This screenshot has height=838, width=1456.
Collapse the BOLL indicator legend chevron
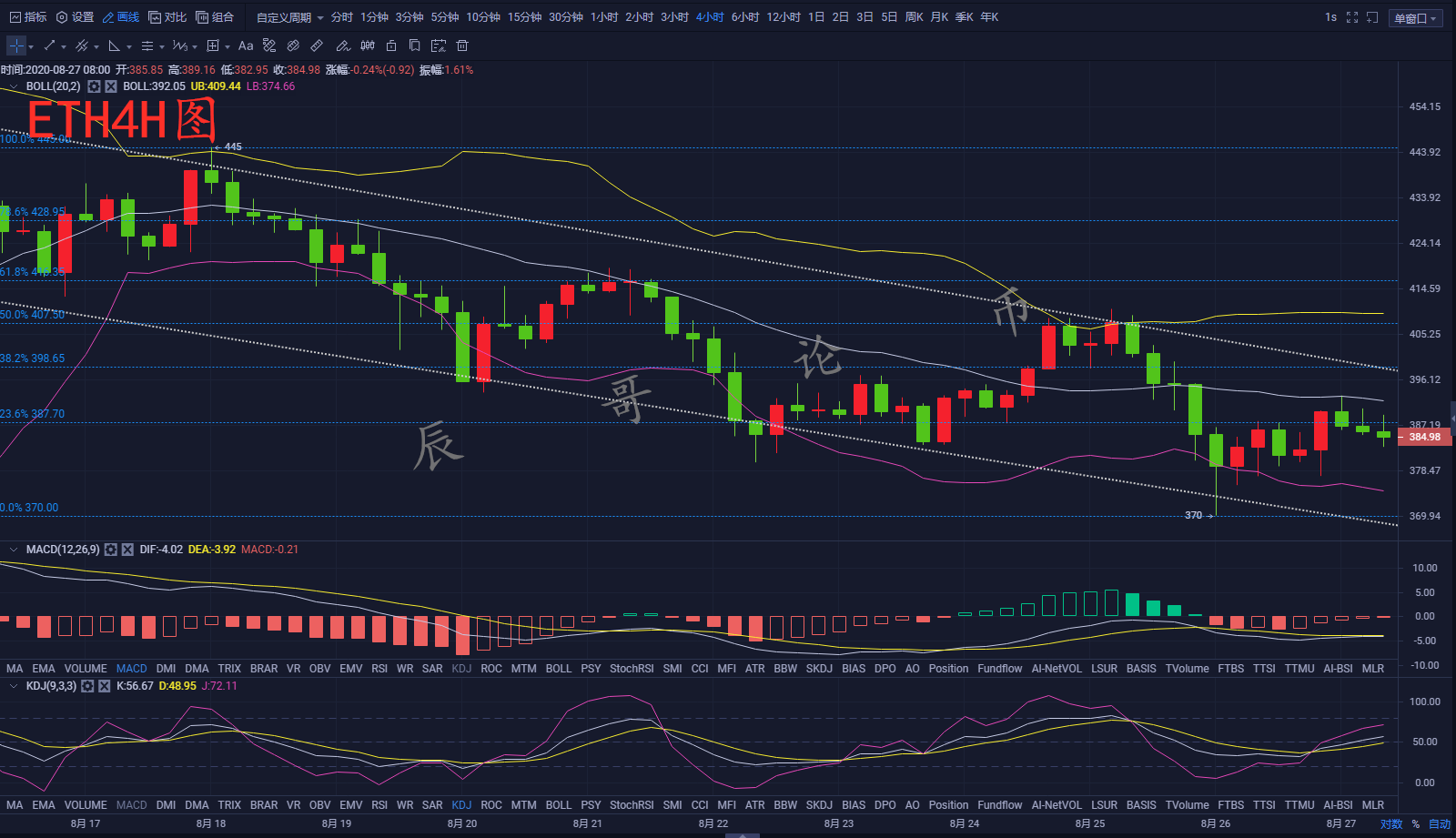click(x=14, y=86)
